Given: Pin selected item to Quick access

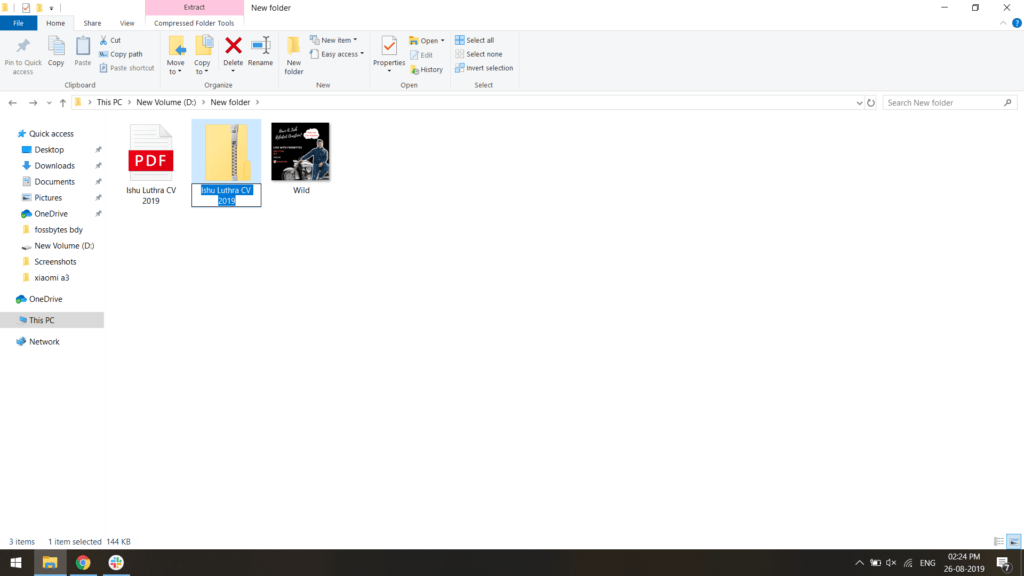Looking at the screenshot, I should coord(23,56).
